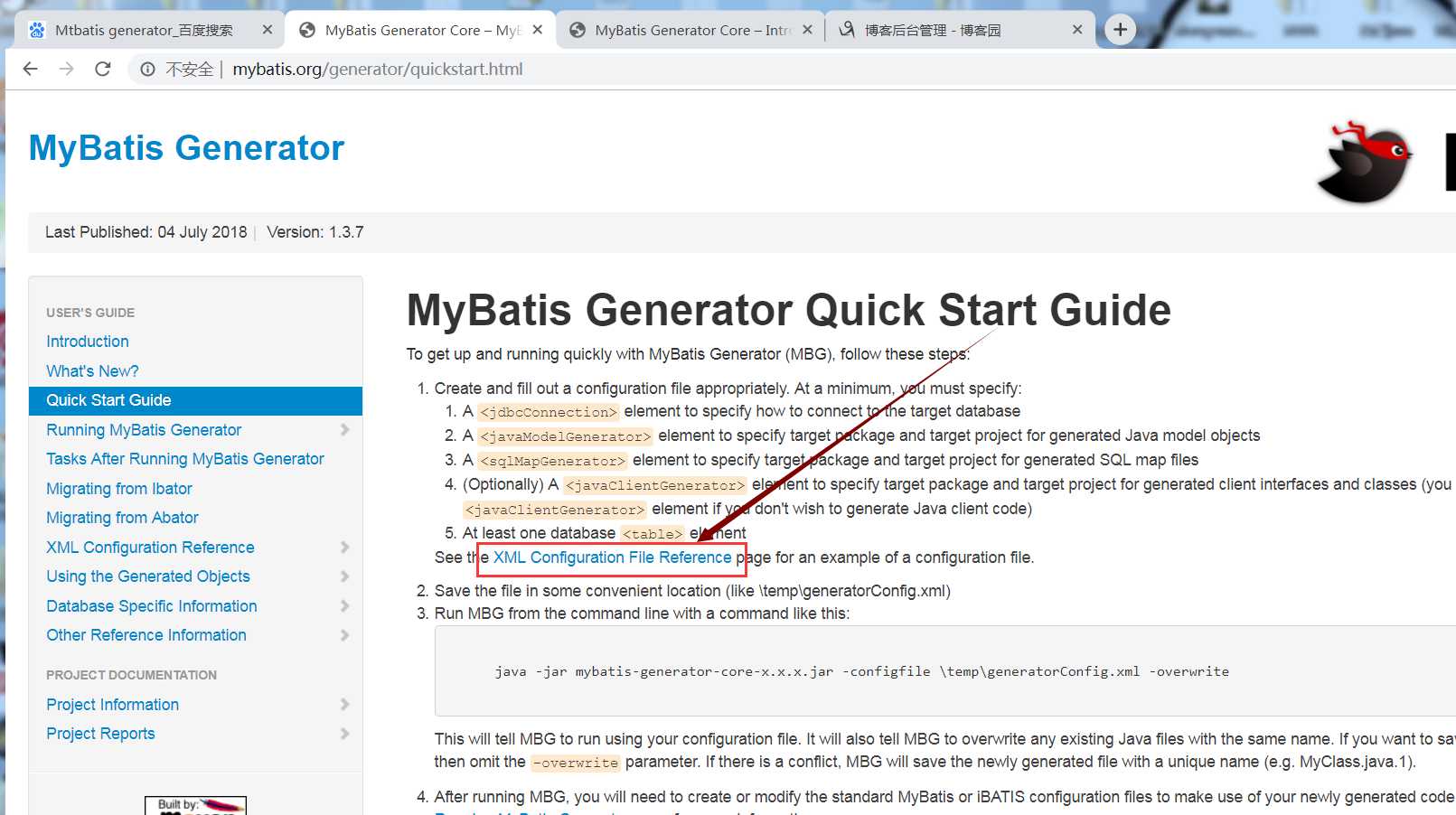Close the 博客后台管理 tab
The width and height of the screenshot is (1456, 815).
pos(1077,30)
